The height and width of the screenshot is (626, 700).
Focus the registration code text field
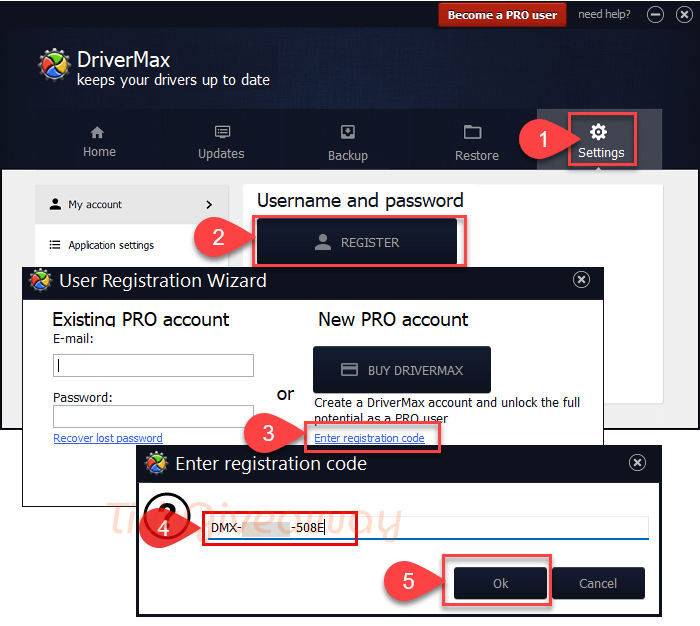(428, 528)
